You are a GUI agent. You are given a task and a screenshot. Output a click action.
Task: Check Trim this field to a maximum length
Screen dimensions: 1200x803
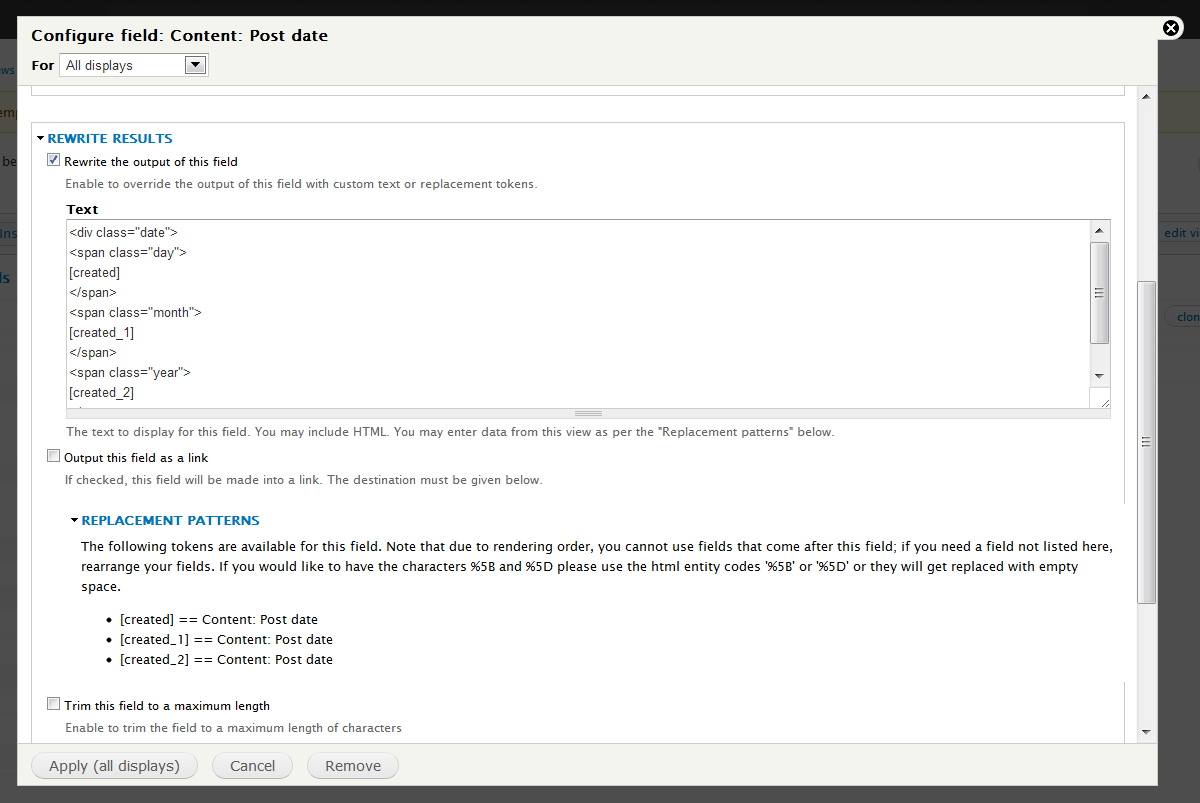click(54, 705)
